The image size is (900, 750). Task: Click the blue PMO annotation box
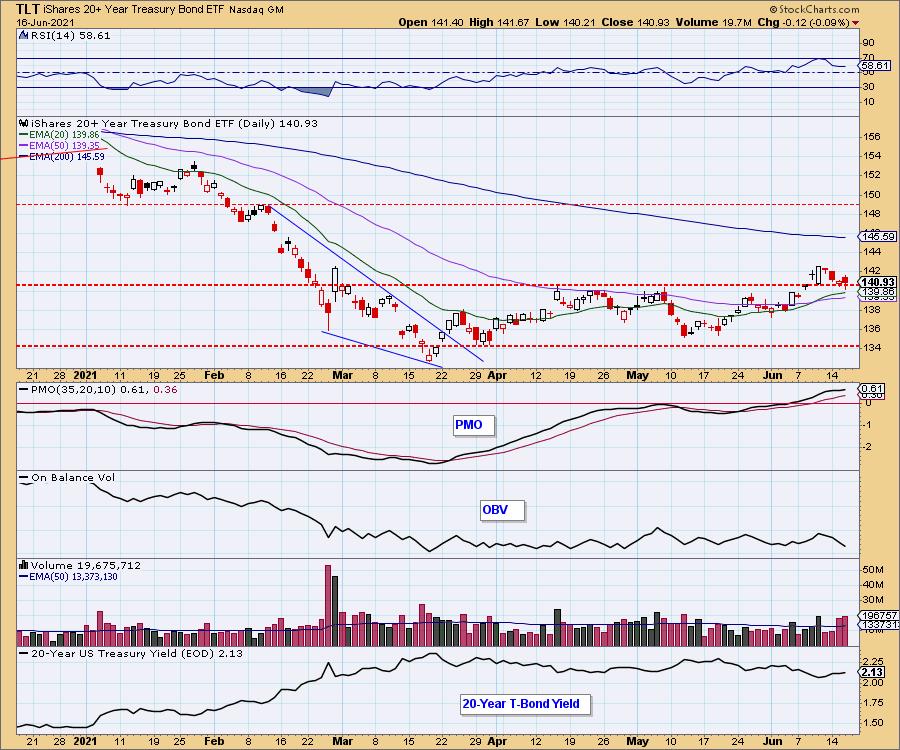click(473, 425)
